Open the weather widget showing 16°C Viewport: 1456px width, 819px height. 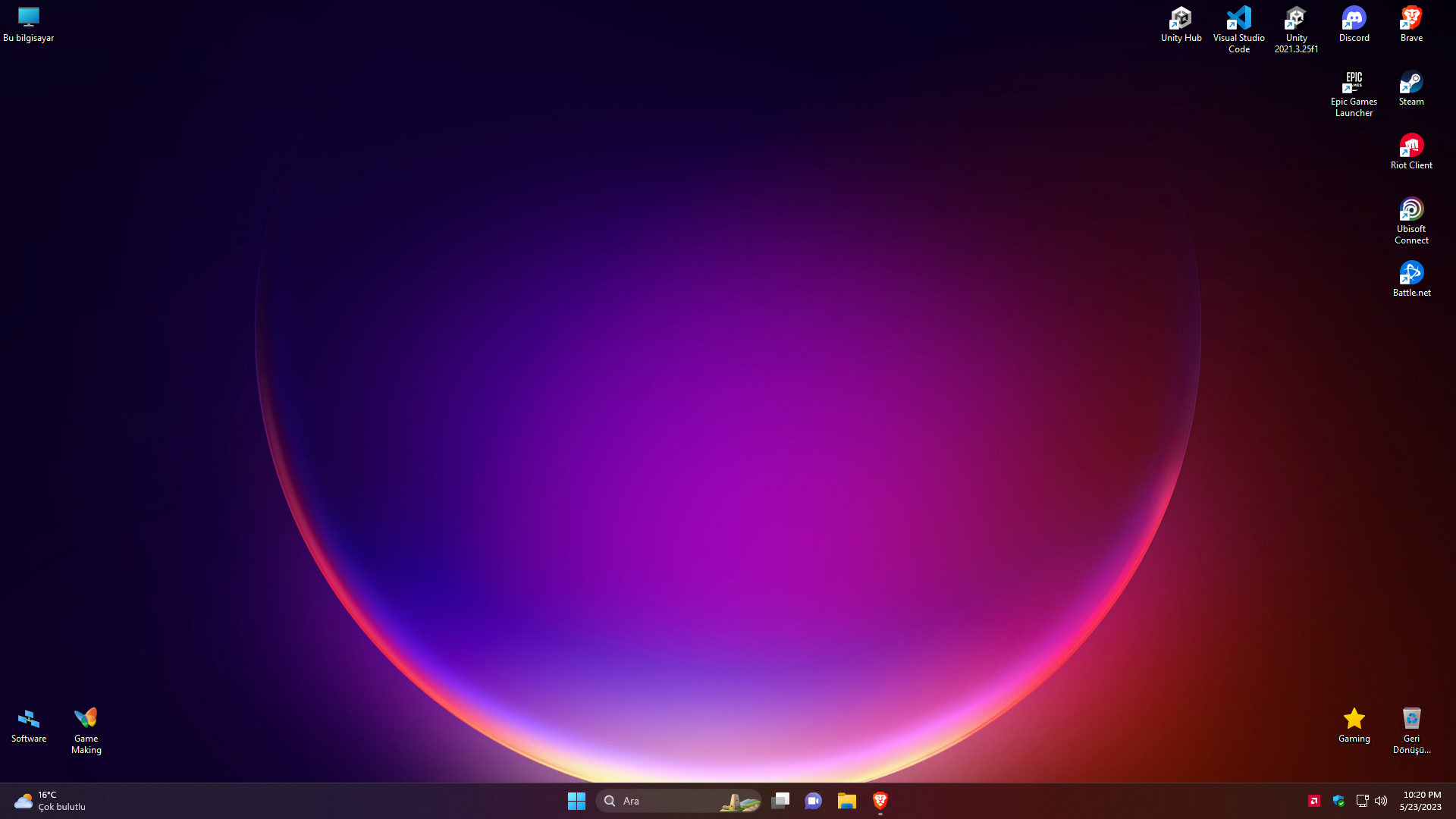[x=50, y=801]
